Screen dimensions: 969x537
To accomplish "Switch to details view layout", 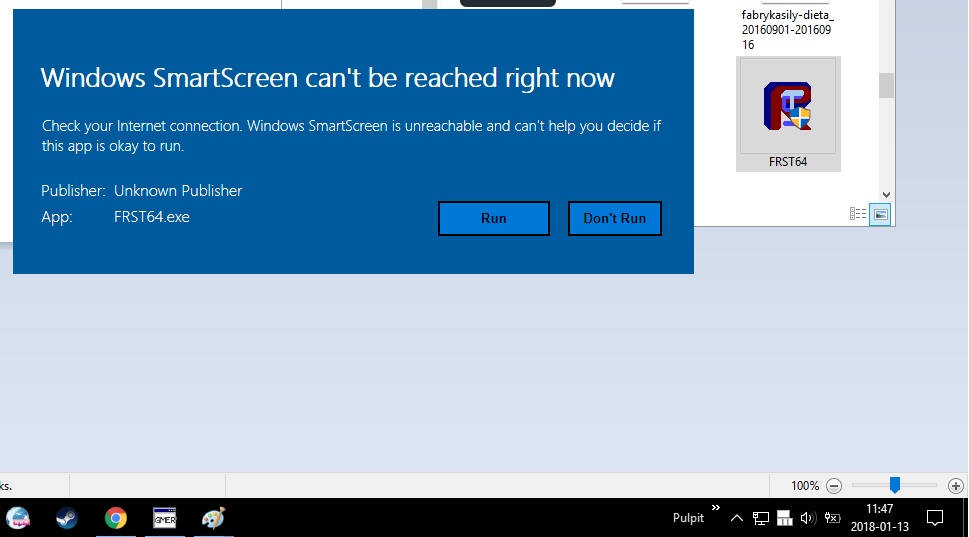I will pyautogui.click(x=857, y=214).
